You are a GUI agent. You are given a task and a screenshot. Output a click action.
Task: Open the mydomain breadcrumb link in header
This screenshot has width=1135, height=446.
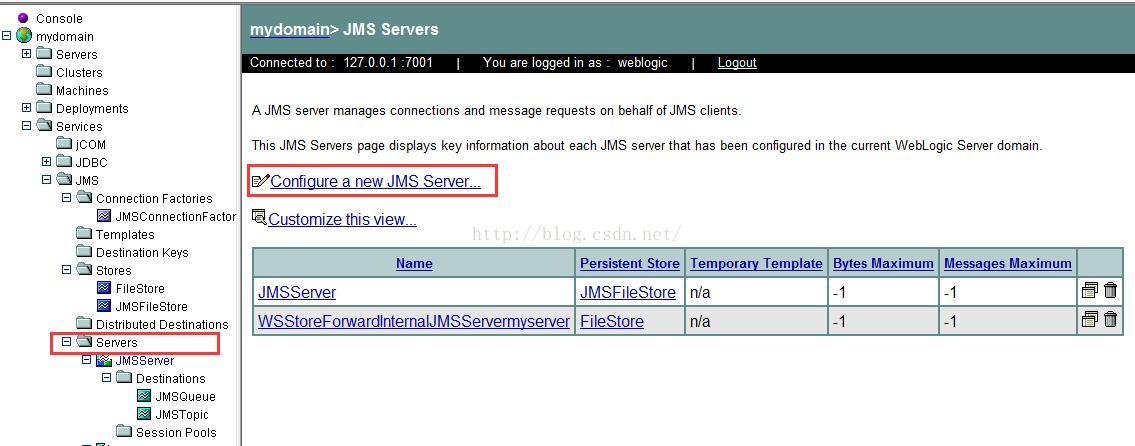click(x=290, y=30)
